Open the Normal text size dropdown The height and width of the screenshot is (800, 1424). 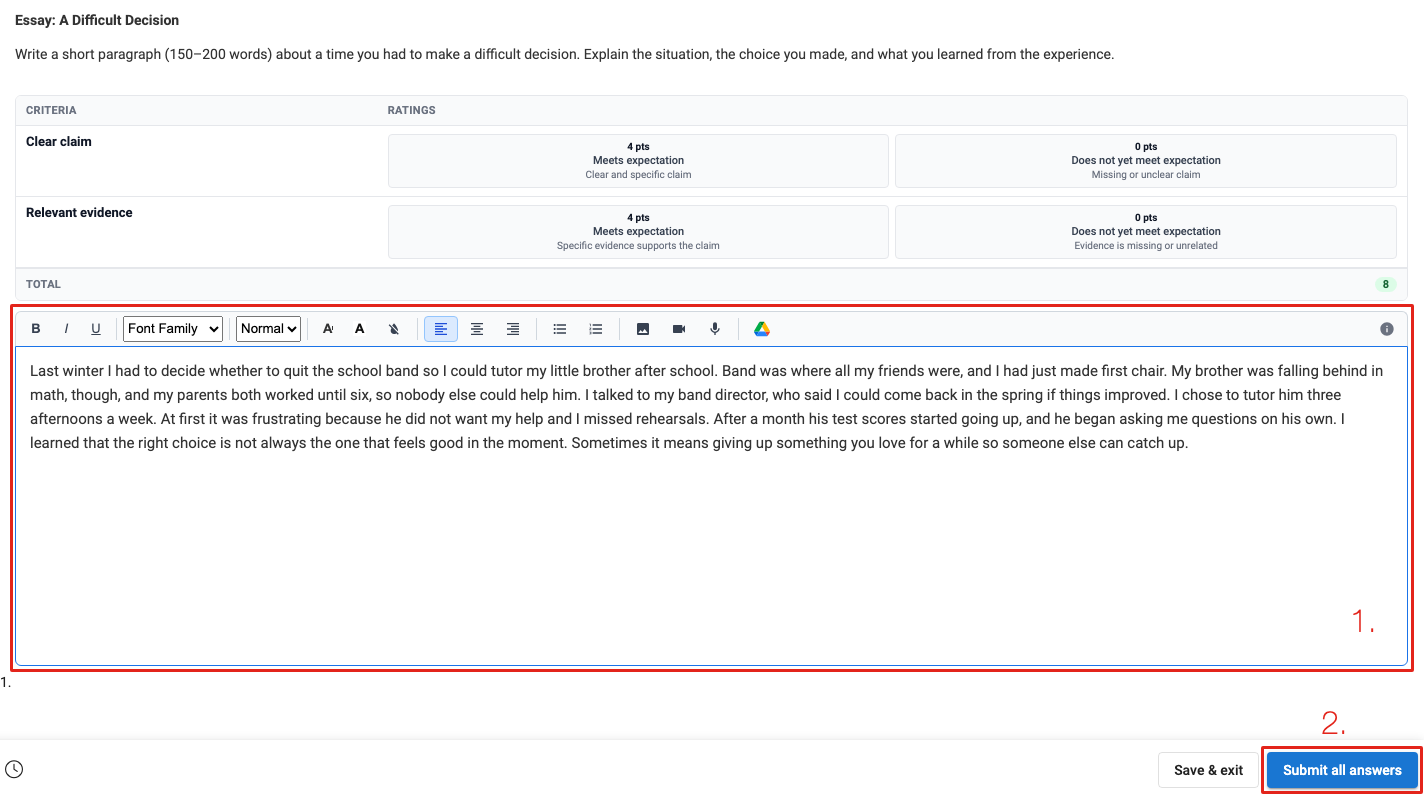coord(269,329)
